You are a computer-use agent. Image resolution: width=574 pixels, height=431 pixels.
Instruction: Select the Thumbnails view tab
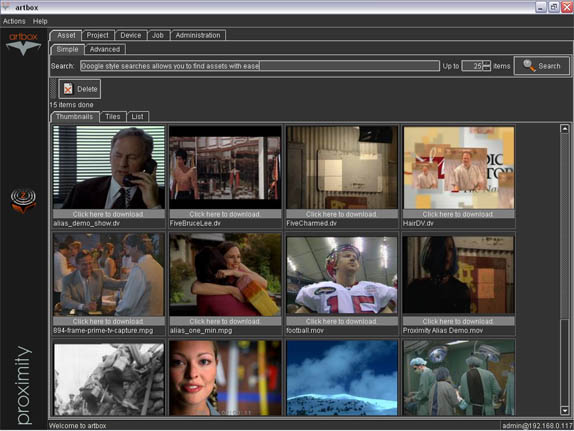(x=75, y=116)
